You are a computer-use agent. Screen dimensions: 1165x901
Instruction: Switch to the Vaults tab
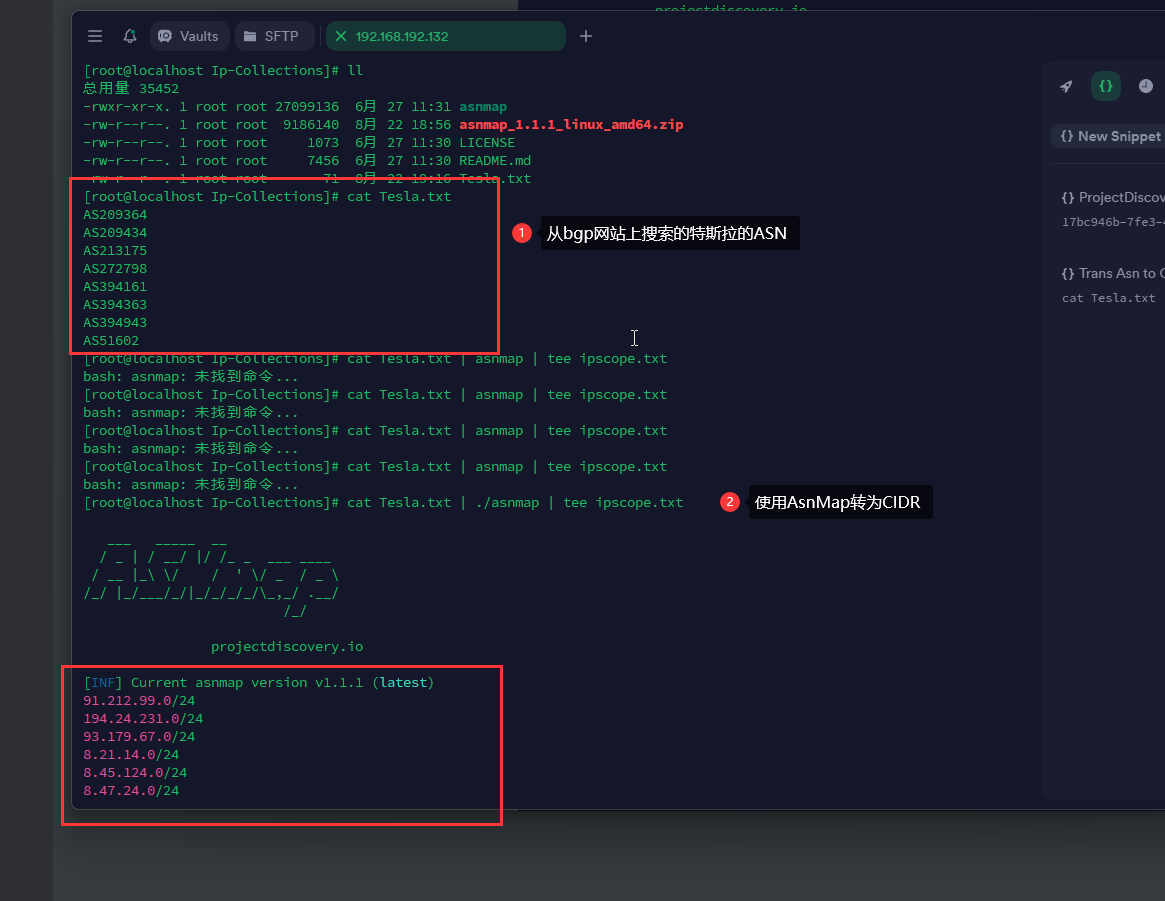189,36
